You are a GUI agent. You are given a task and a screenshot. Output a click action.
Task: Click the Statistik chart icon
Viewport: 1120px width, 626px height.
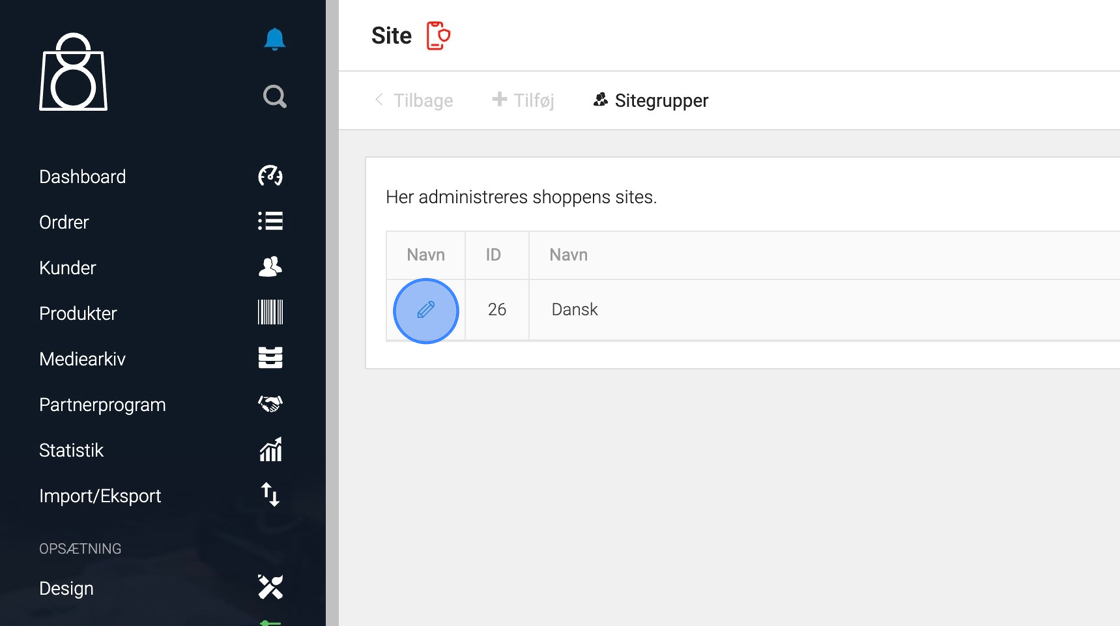pos(270,450)
